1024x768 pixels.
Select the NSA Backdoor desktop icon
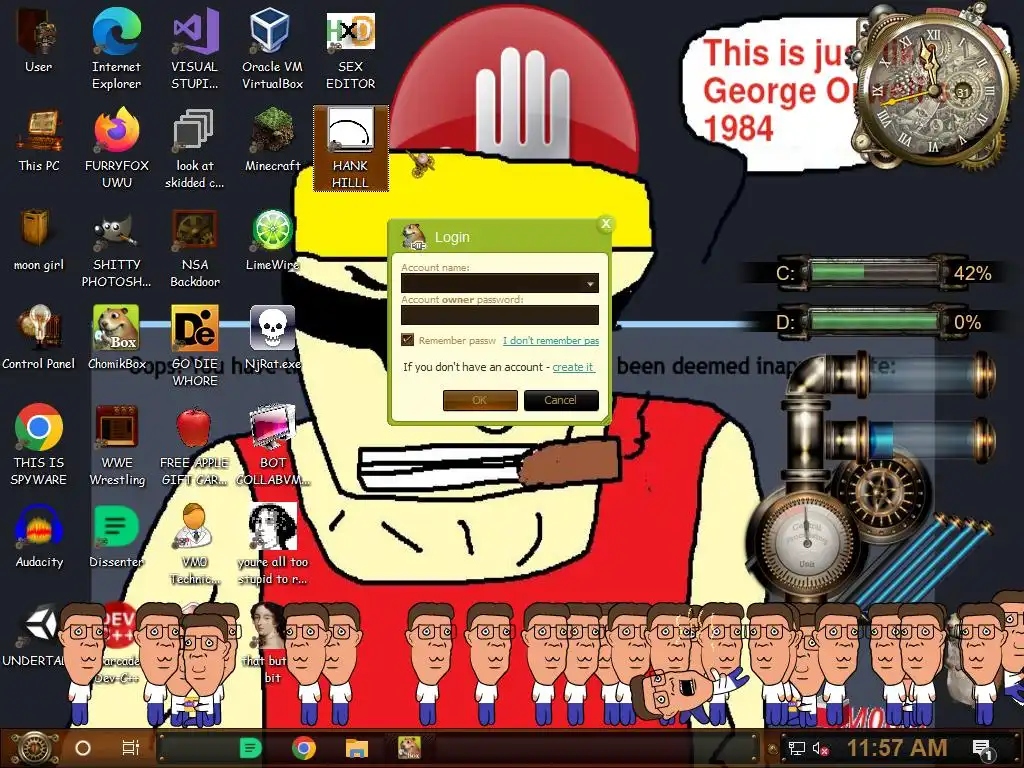[194, 248]
